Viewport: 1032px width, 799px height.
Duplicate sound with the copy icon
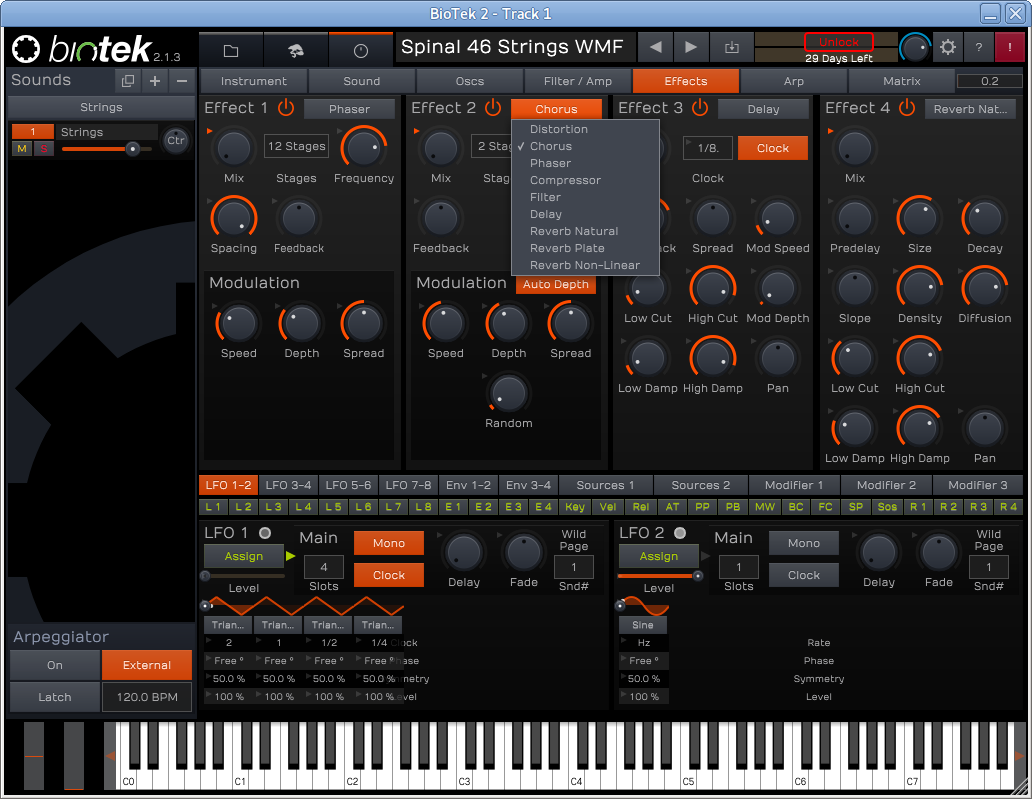coord(128,81)
